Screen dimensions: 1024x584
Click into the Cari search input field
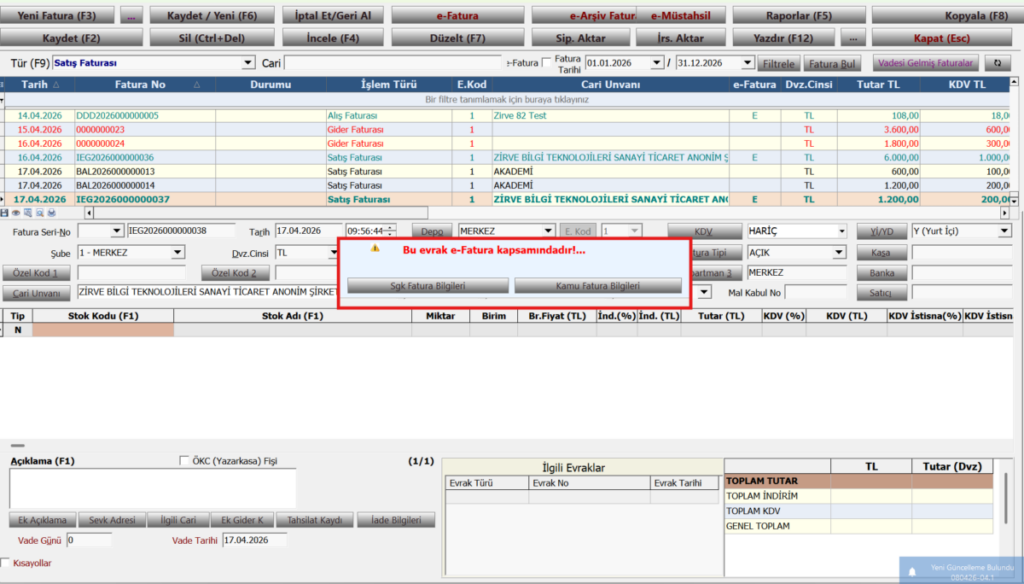(393, 63)
